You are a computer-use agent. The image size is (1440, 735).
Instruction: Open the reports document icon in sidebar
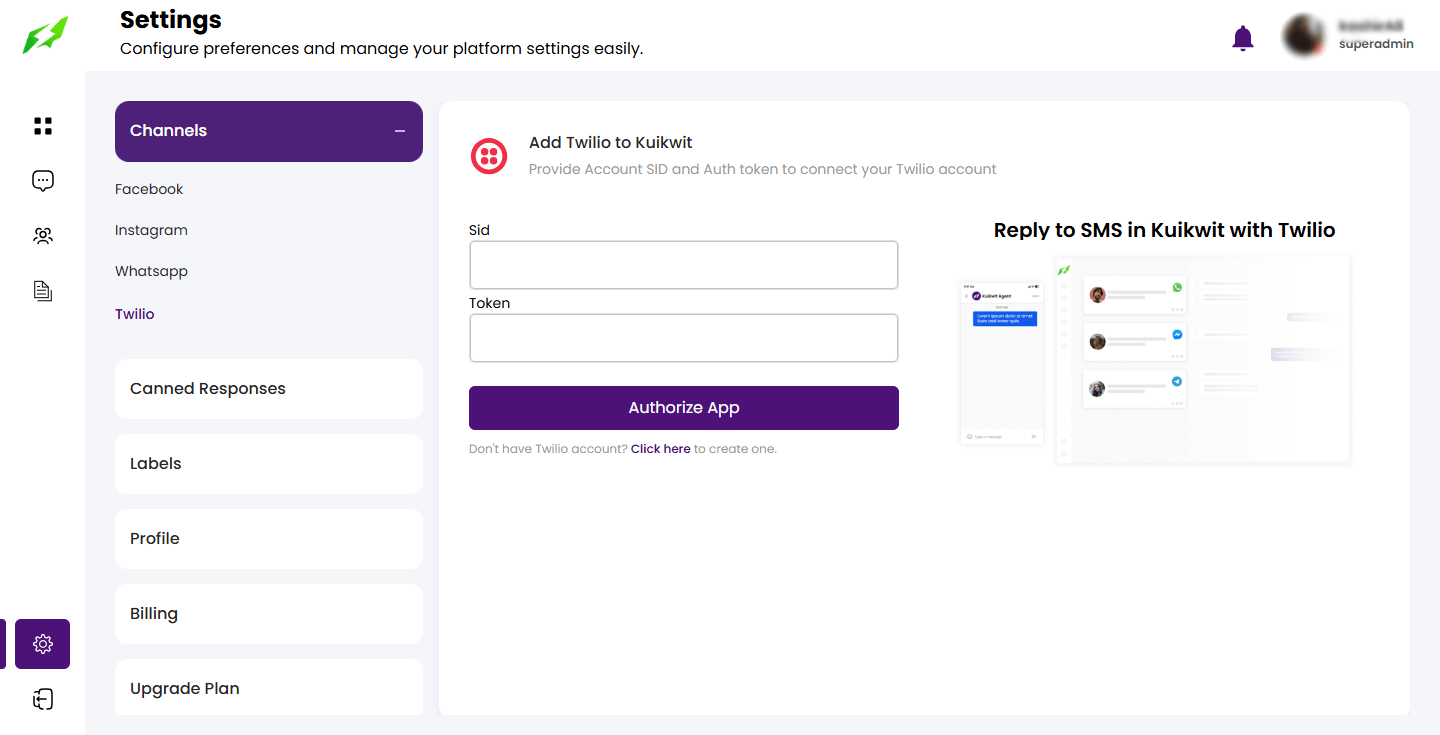click(43, 291)
